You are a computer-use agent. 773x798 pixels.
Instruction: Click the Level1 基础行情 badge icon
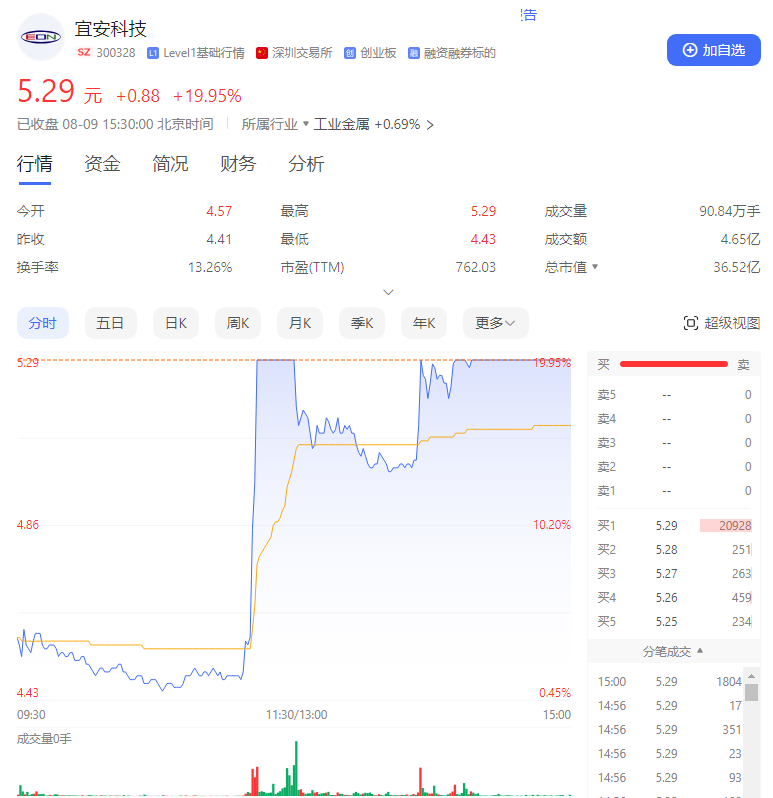(x=153, y=53)
